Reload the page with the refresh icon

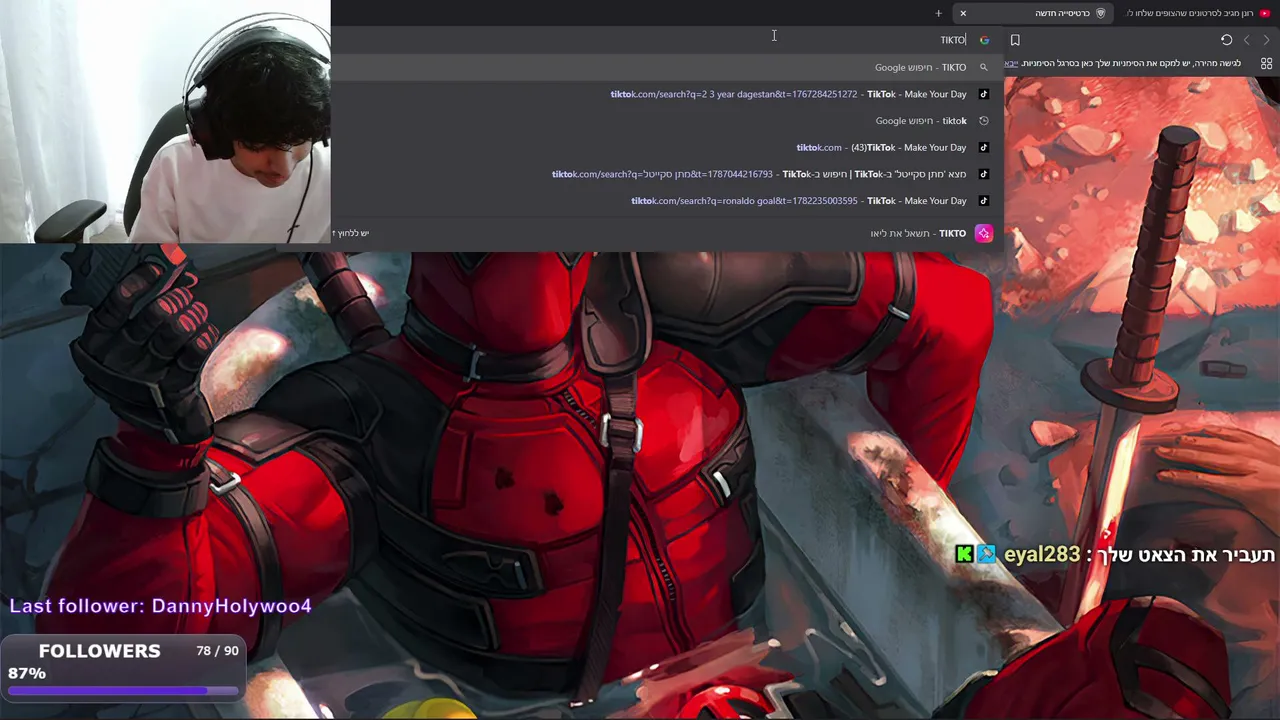tap(1226, 40)
